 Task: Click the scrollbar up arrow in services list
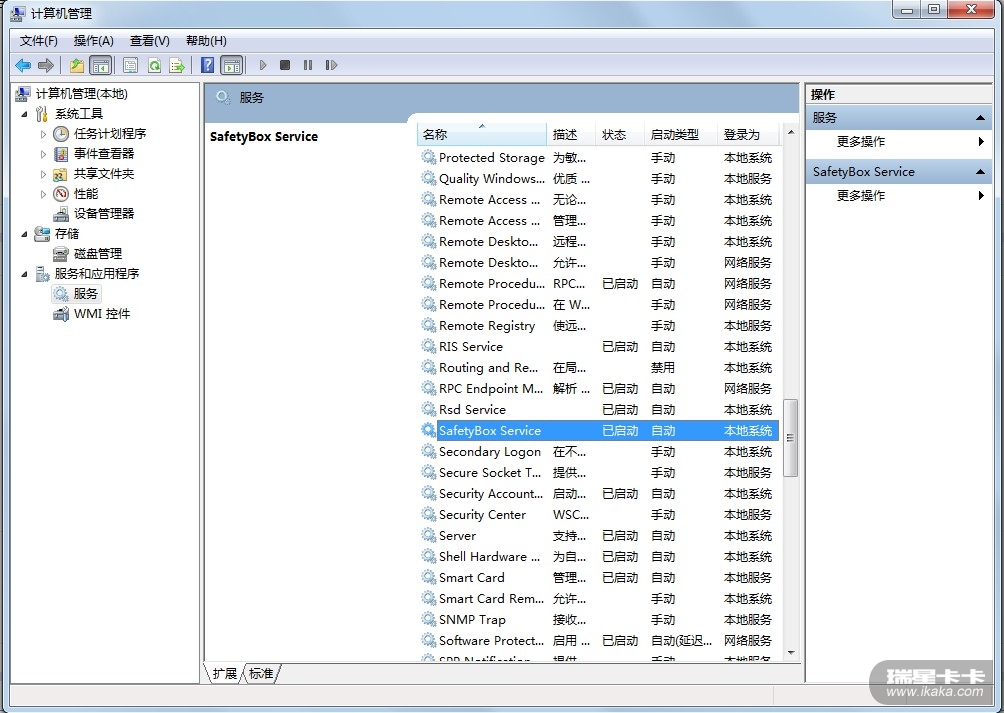[x=791, y=132]
